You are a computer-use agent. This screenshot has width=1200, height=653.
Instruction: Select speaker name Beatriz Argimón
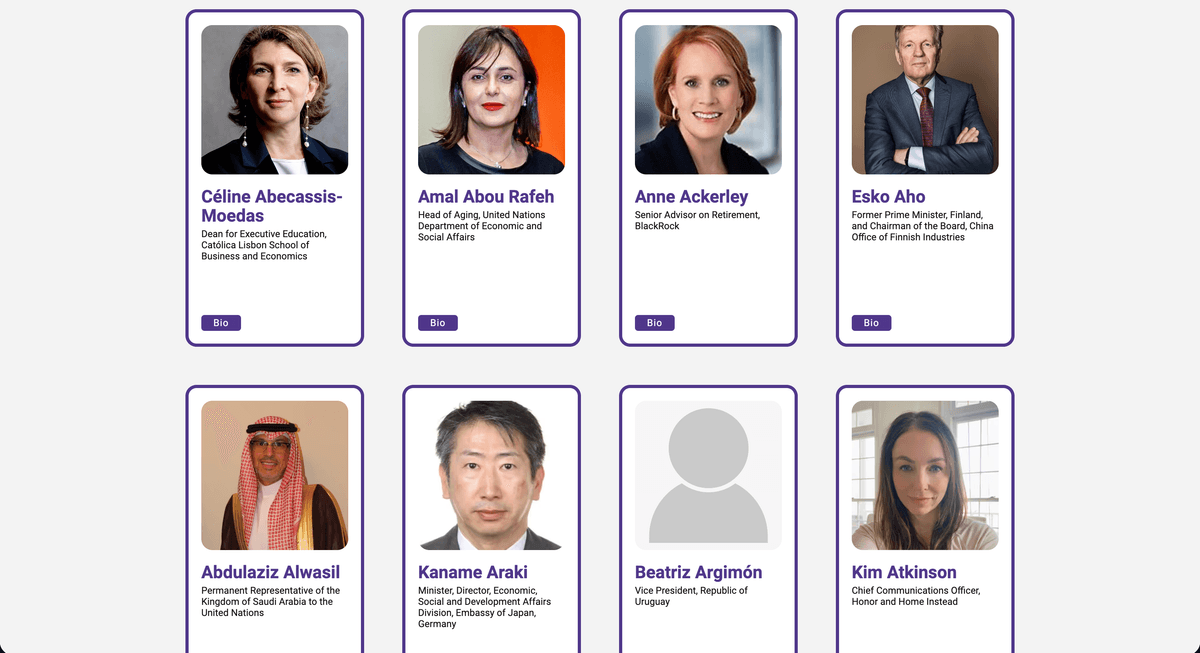698,572
